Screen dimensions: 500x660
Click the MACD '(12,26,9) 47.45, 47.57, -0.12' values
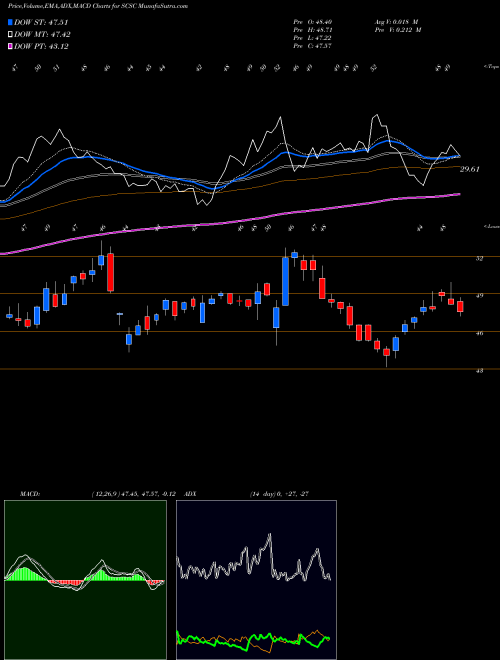(136, 494)
